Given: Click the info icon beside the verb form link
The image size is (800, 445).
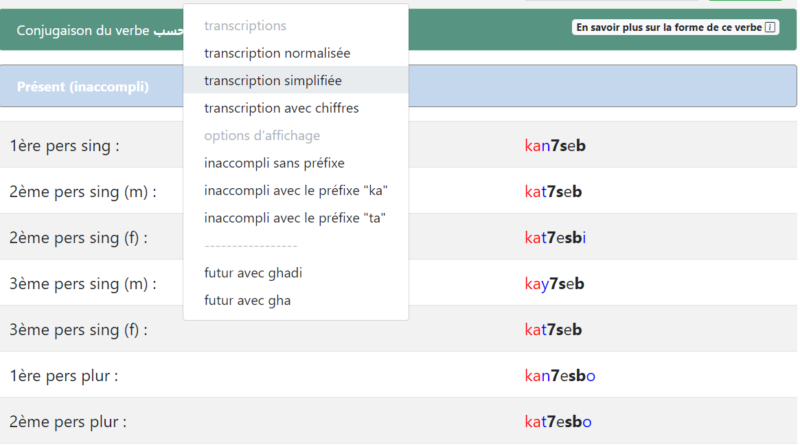Looking at the screenshot, I should pyautogui.click(x=769, y=28).
